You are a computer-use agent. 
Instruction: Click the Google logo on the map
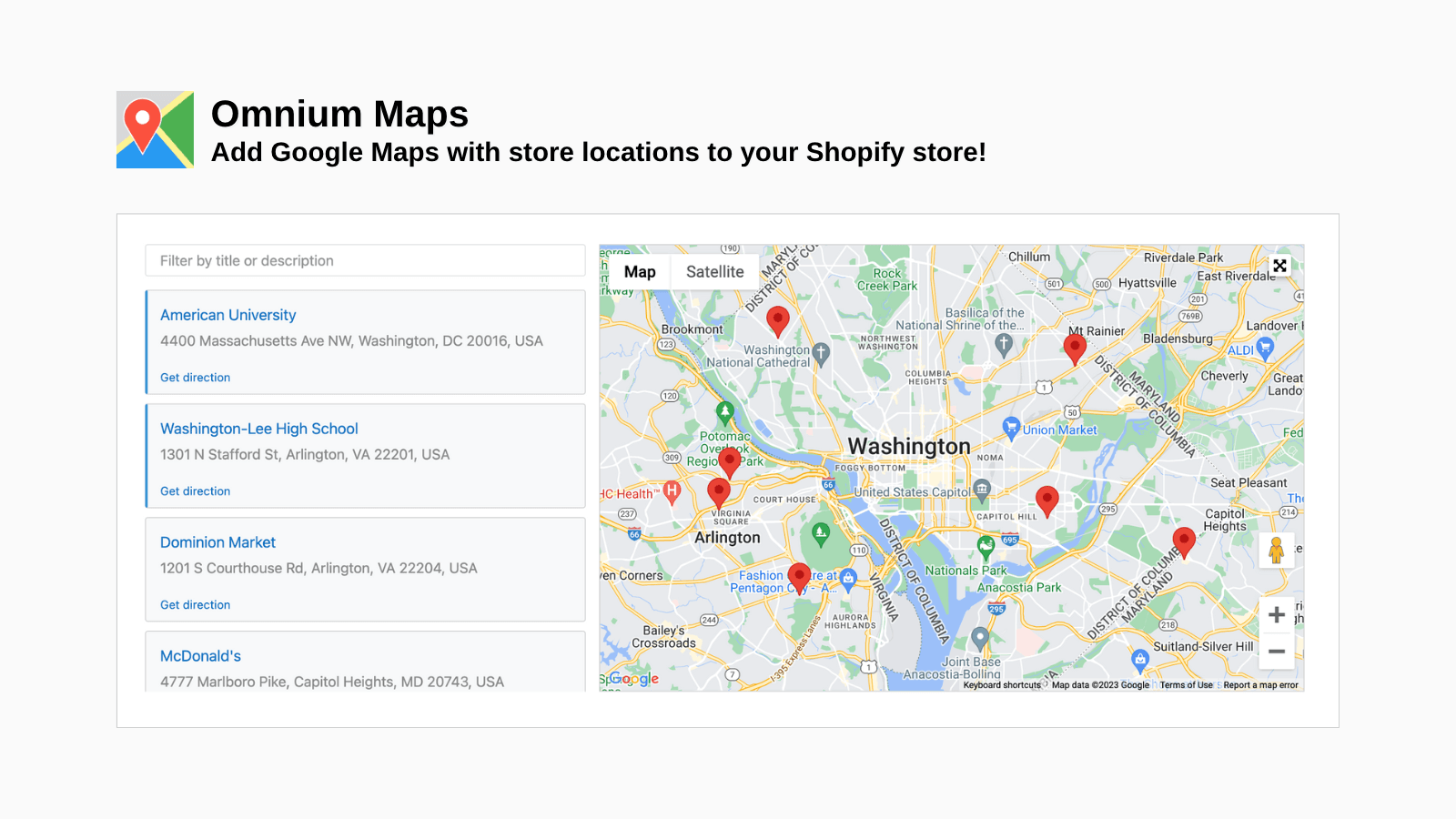[x=634, y=679]
